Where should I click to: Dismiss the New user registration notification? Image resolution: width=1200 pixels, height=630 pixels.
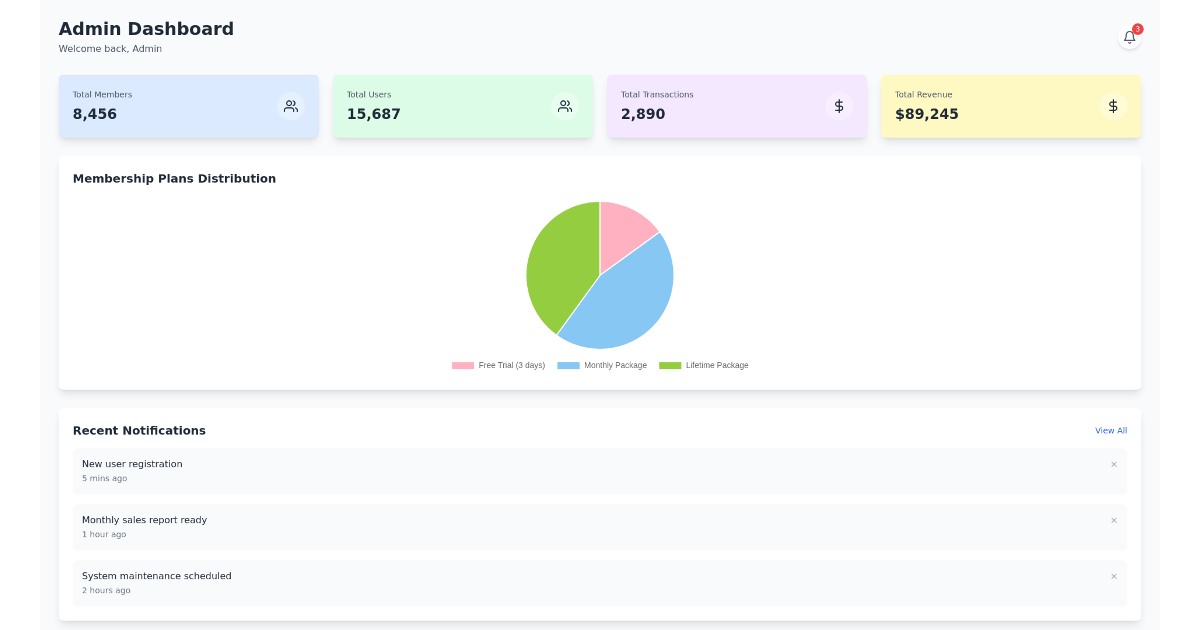click(x=1114, y=464)
